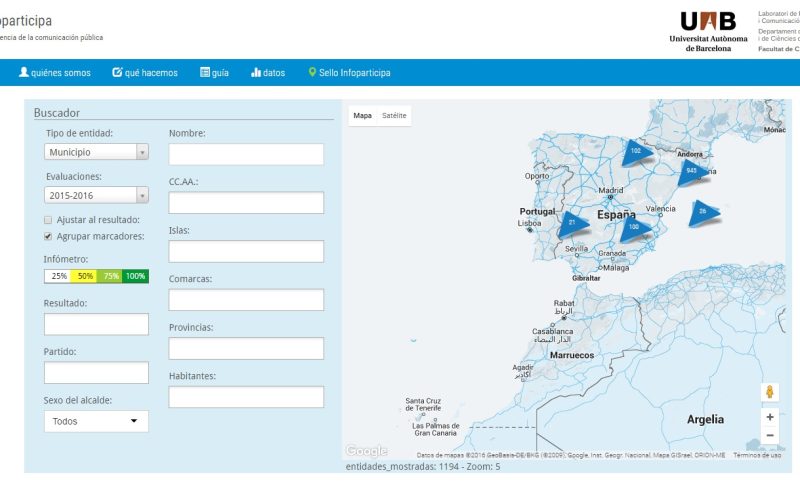Screen dimensions: 800x500
Task: Click the Google logo on the map
Action: click(x=366, y=451)
